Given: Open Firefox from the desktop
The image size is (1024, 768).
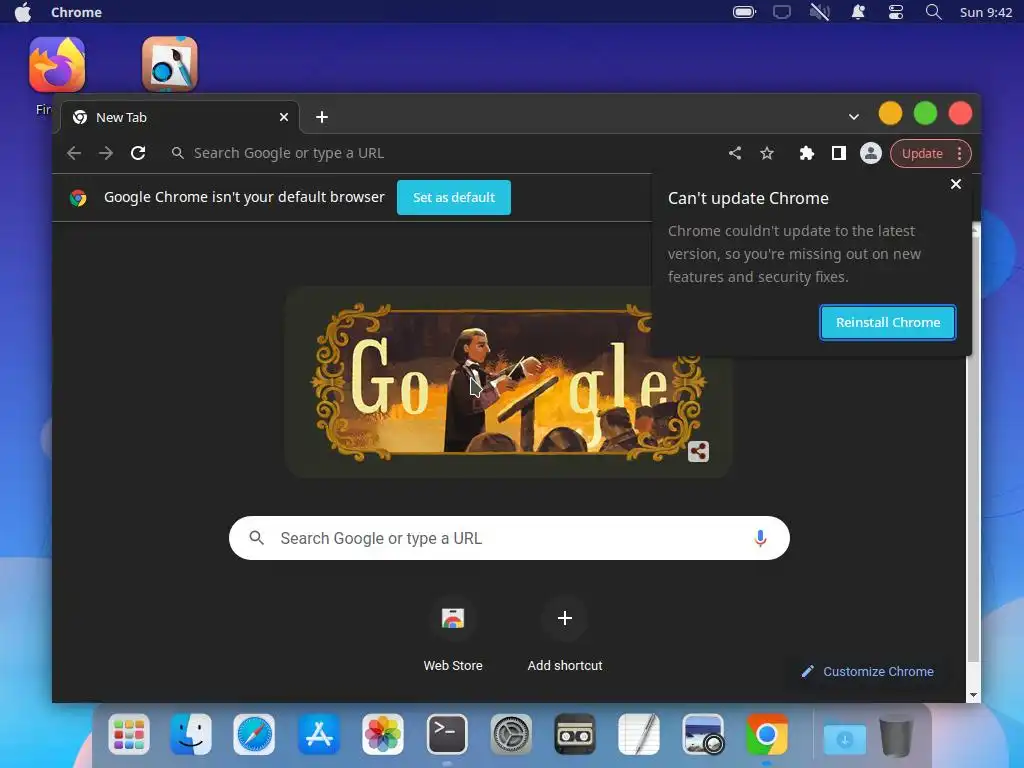Looking at the screenshot, I should click(57, 64).
